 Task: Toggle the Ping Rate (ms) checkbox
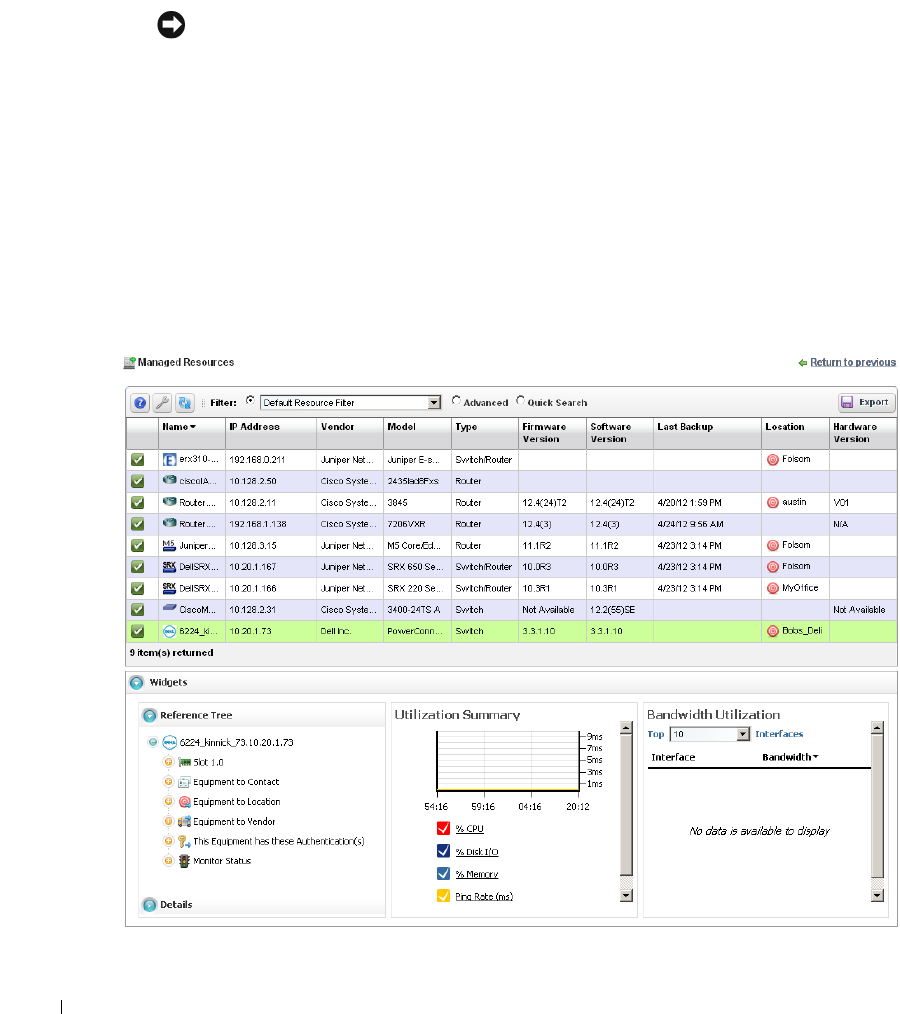442,896
